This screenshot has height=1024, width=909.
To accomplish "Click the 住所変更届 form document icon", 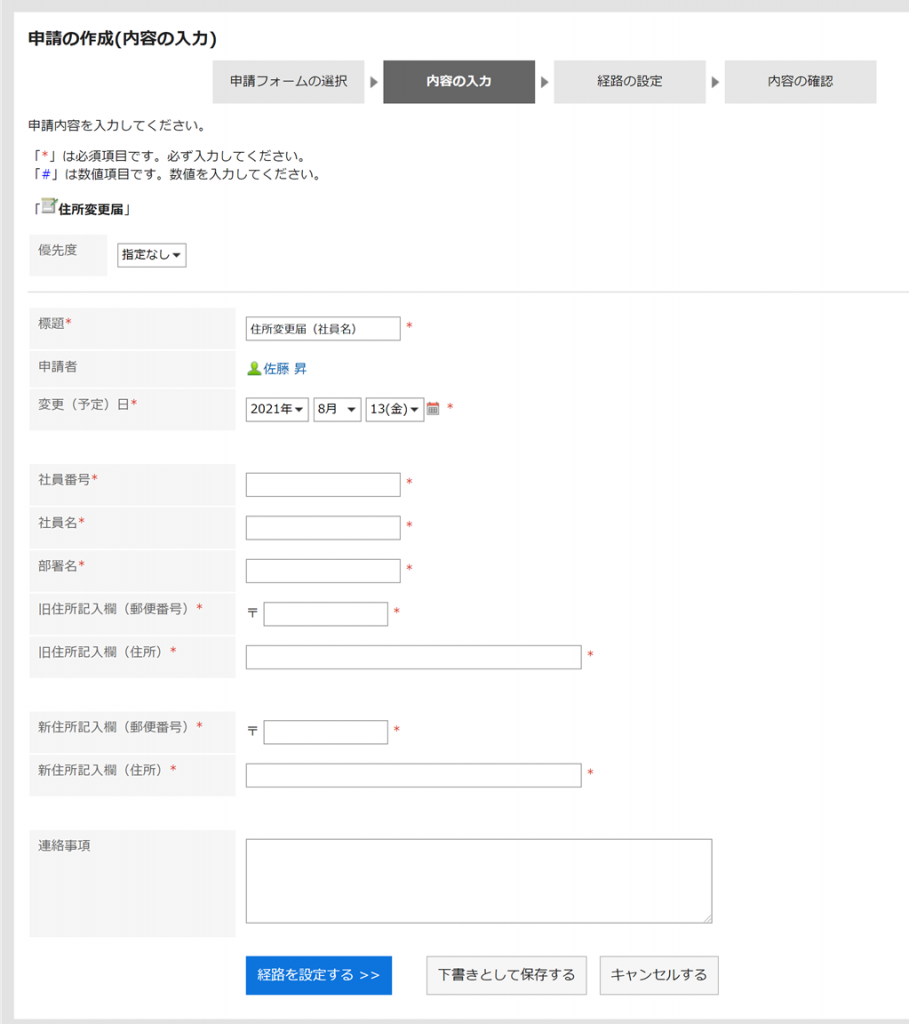I will click(x=49, y=206).
